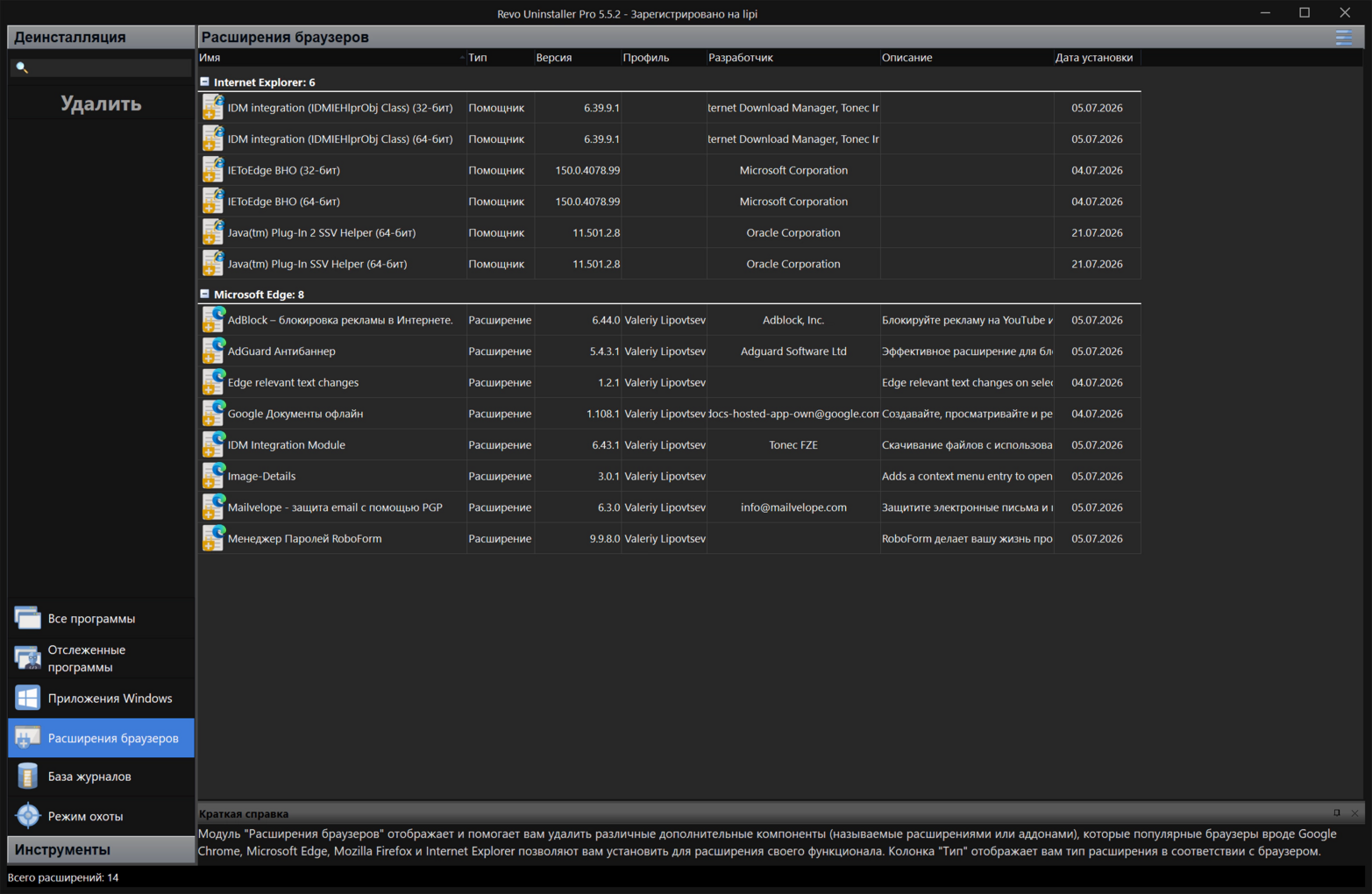Click the IDM Integration Module extension icon
Viewport: 1372px width, 894px height.
pos(213,444)
